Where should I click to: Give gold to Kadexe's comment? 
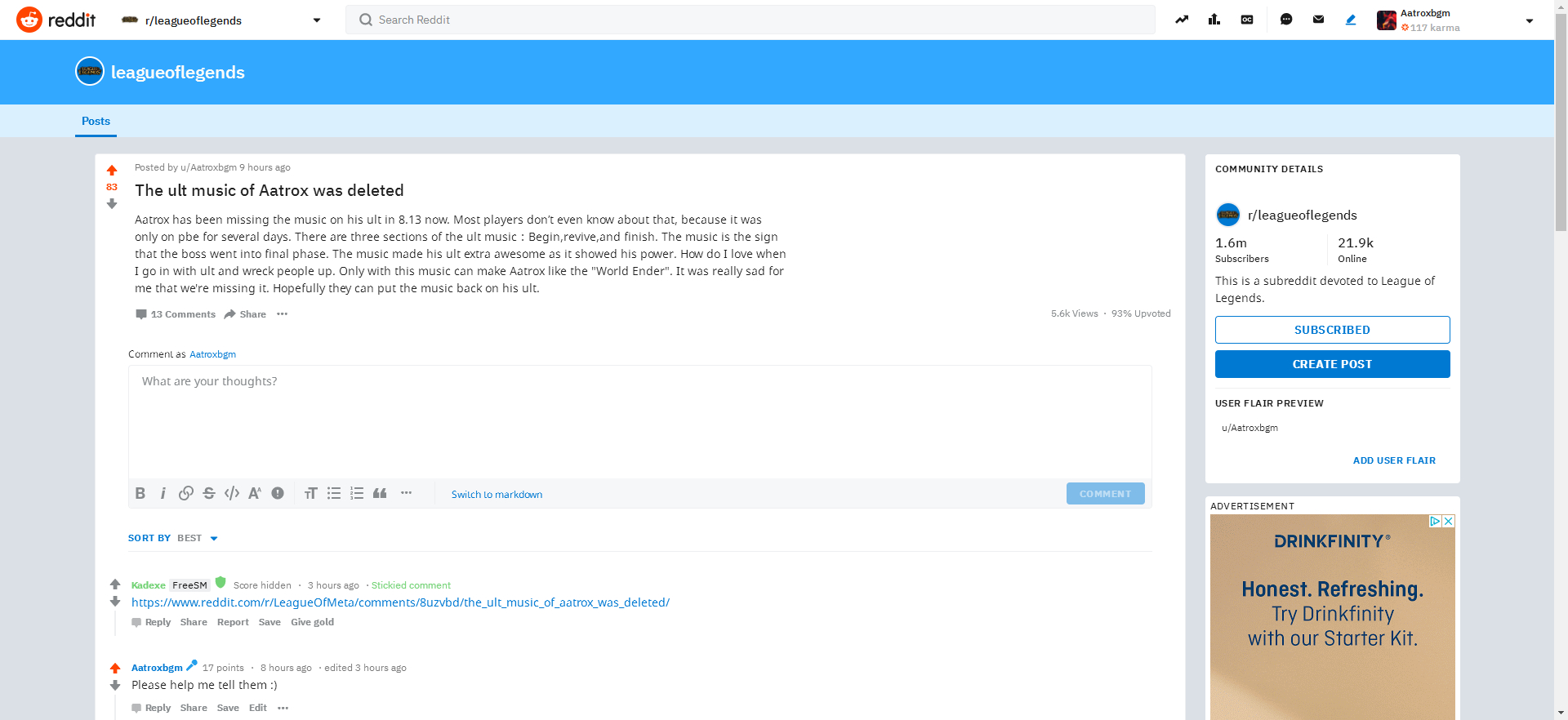312,622
